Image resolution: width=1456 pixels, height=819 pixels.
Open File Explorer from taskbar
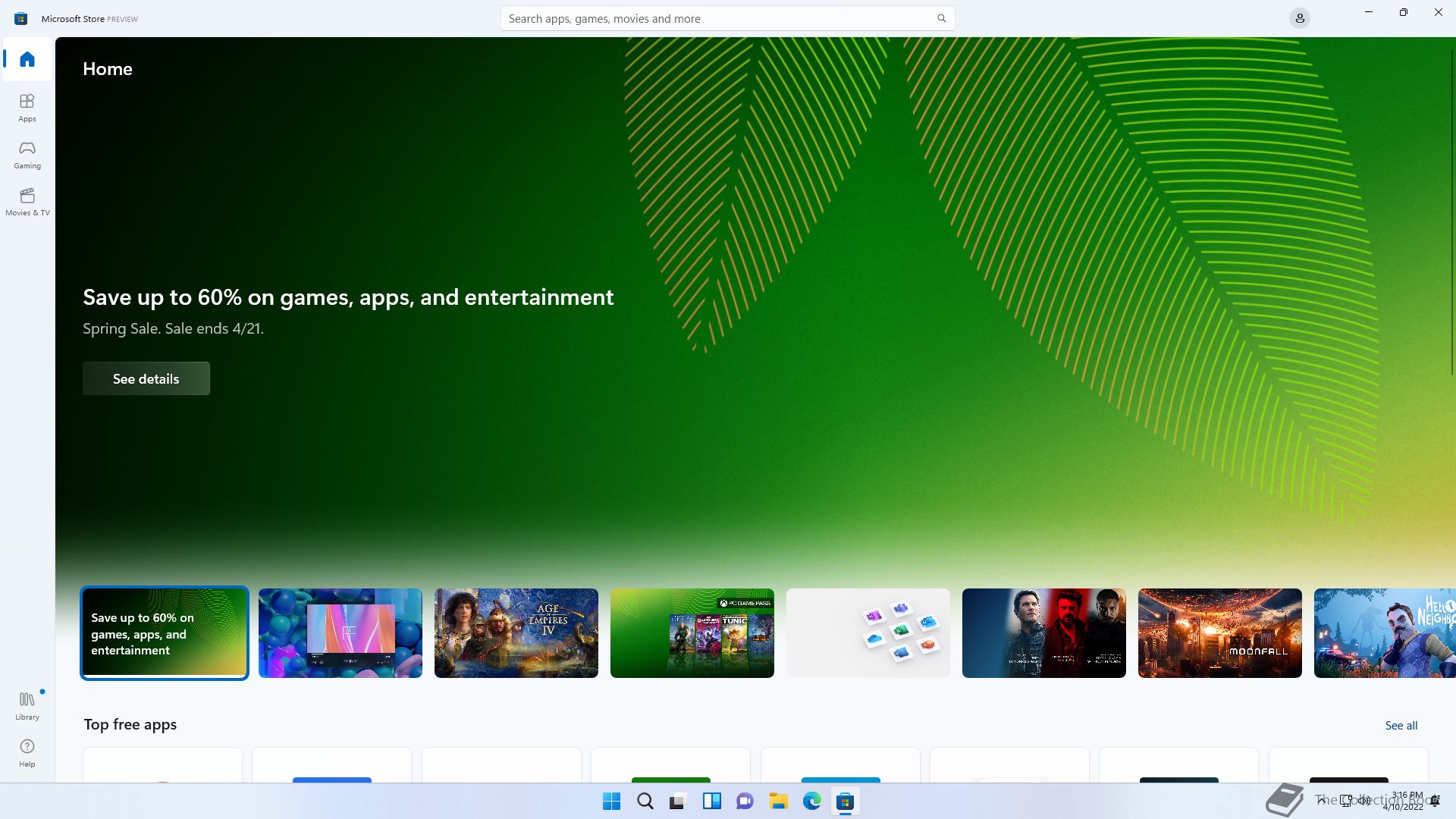pyautogui.click(x=778, y=801)
